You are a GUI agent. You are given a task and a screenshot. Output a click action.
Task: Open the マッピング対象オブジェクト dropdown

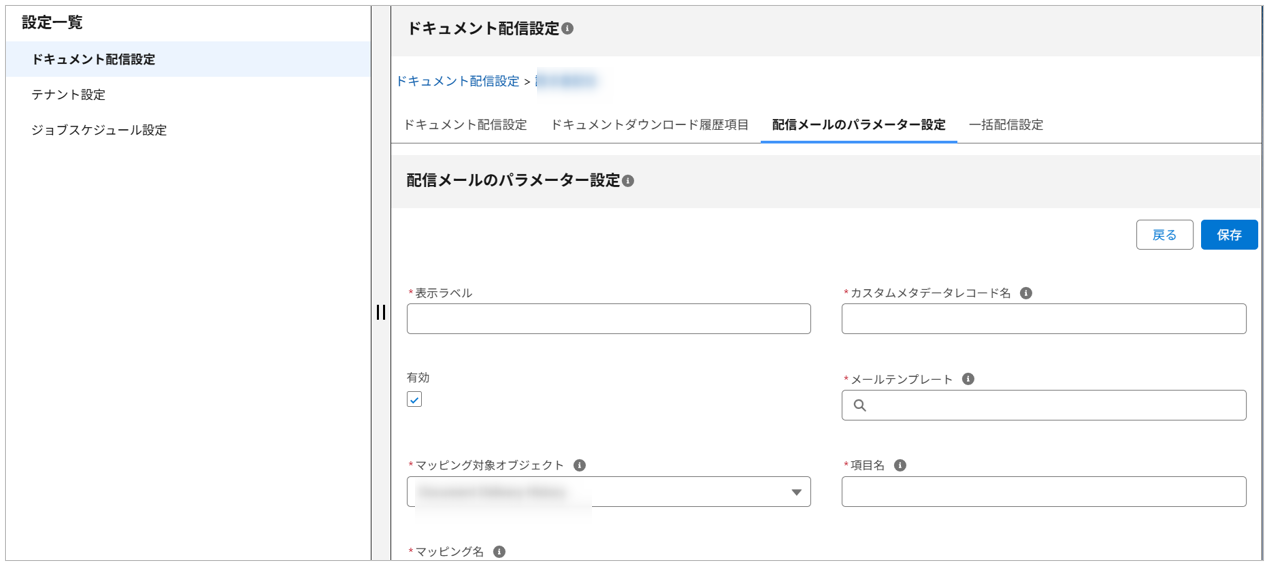tap(608, 492)
